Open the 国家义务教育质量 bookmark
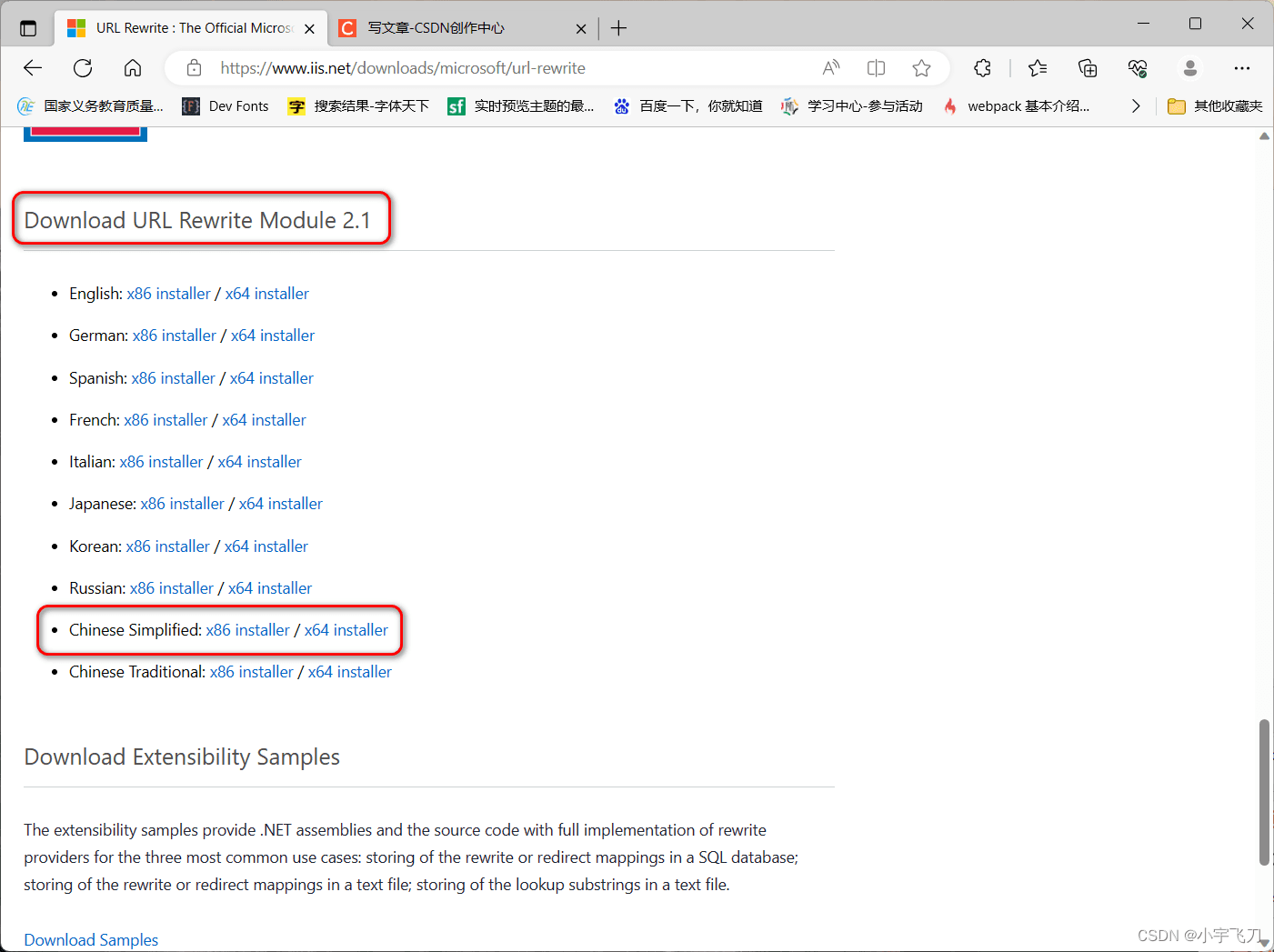 [x=91, y=106]
